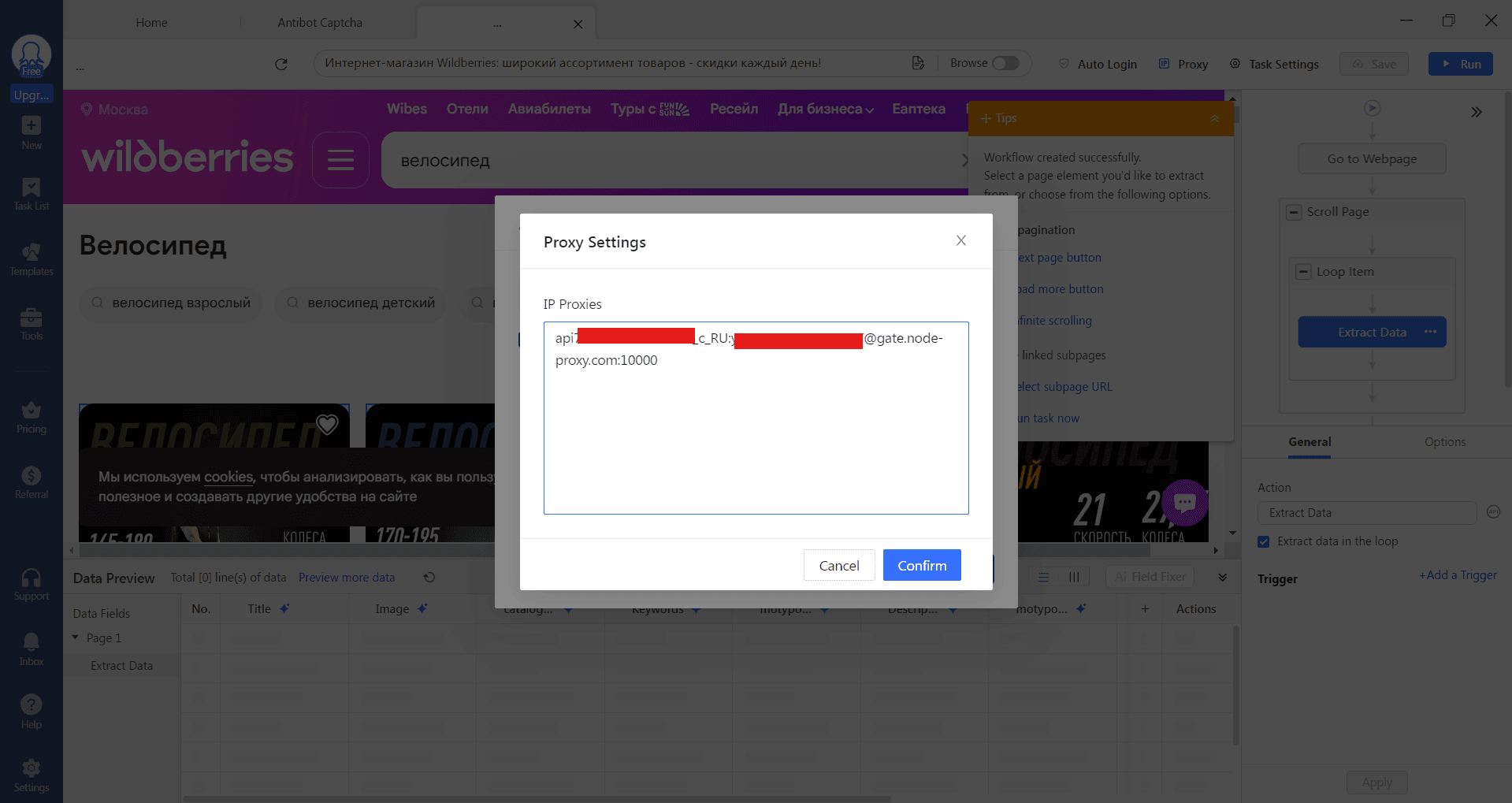Collapse right workflow panel with double chevron
The height and width of the screenshot is (803, 1512).
(1477, 112)
